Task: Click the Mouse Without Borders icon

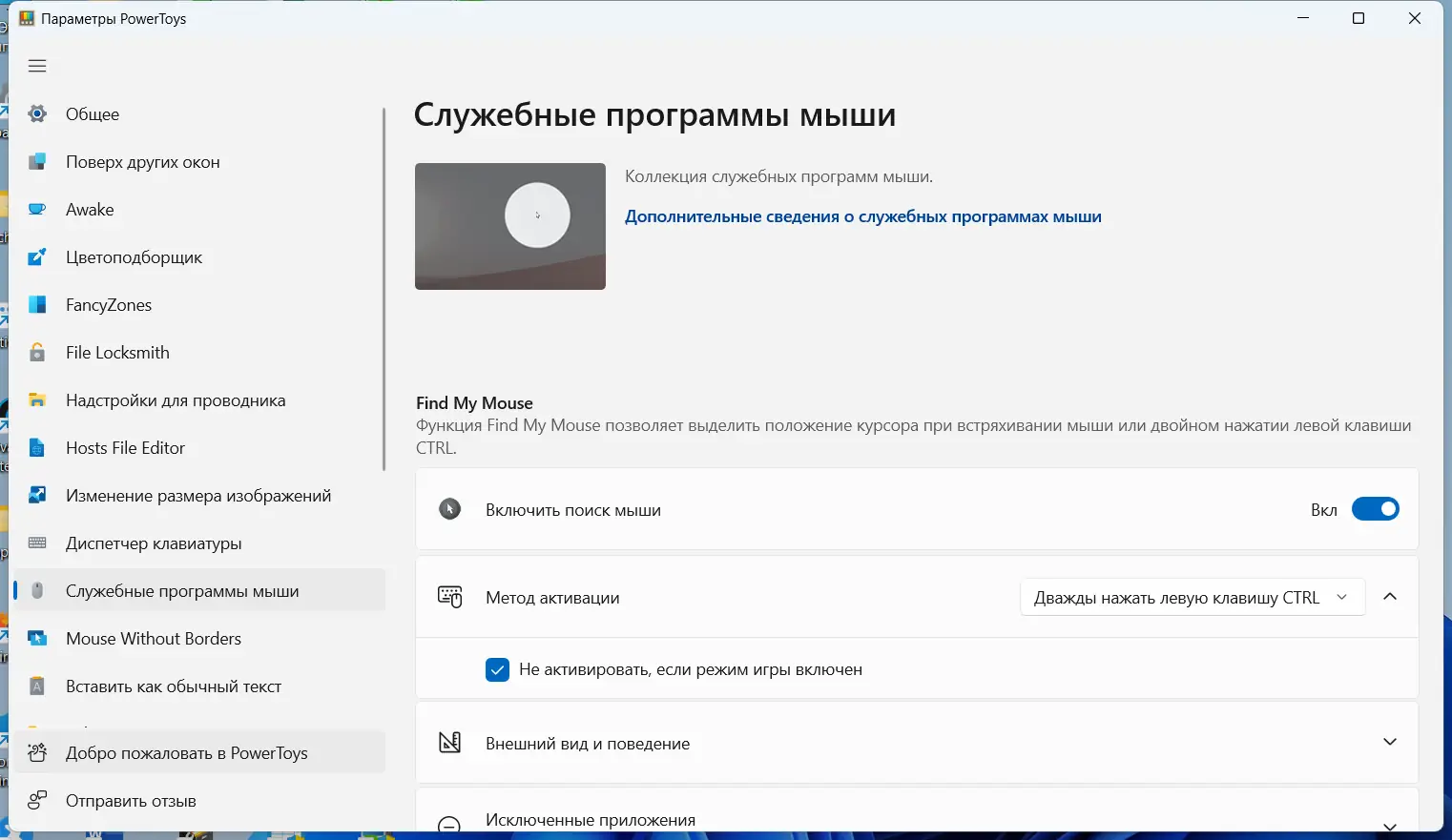Action: pos(37,639)
